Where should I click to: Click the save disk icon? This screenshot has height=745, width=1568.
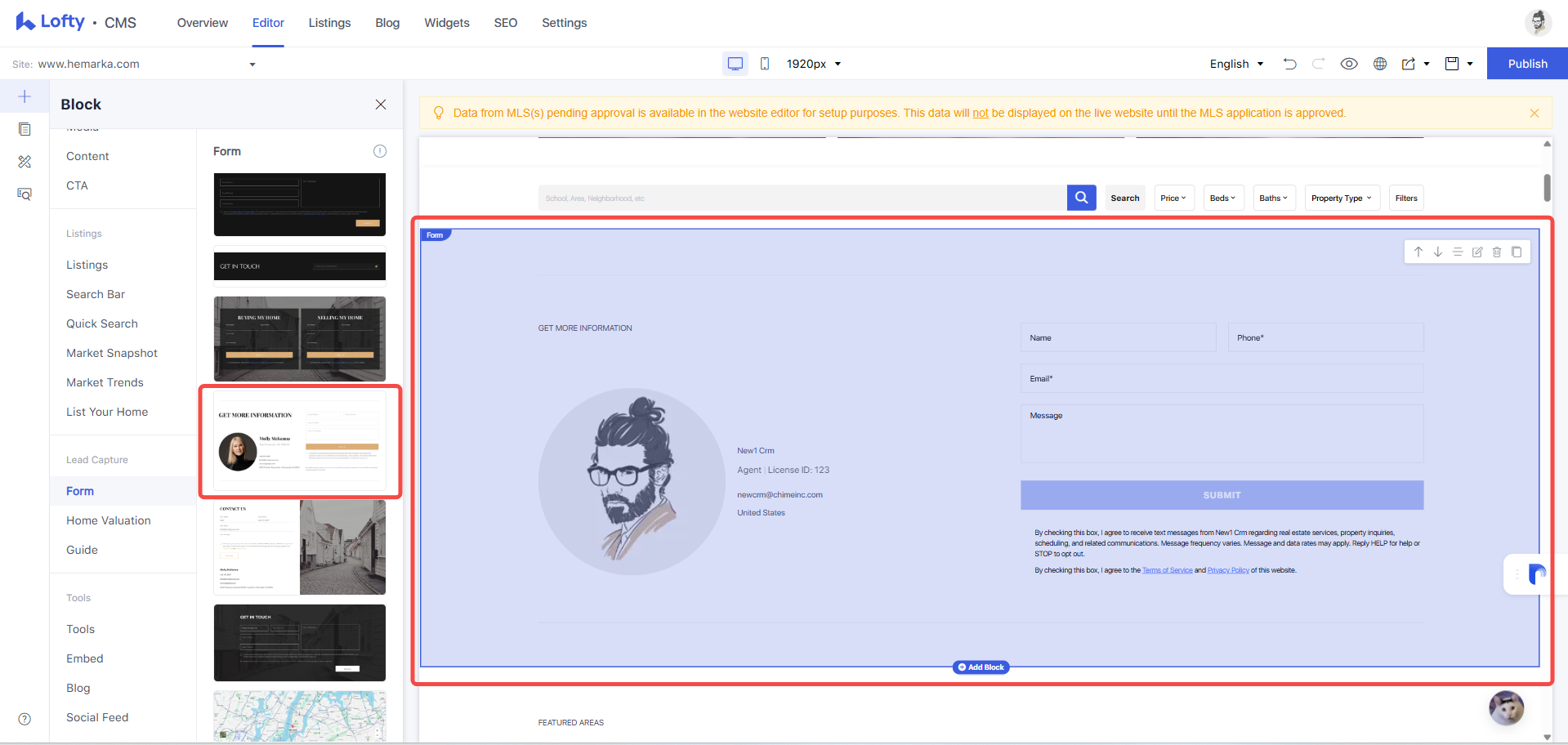[x=1452, y=64]
